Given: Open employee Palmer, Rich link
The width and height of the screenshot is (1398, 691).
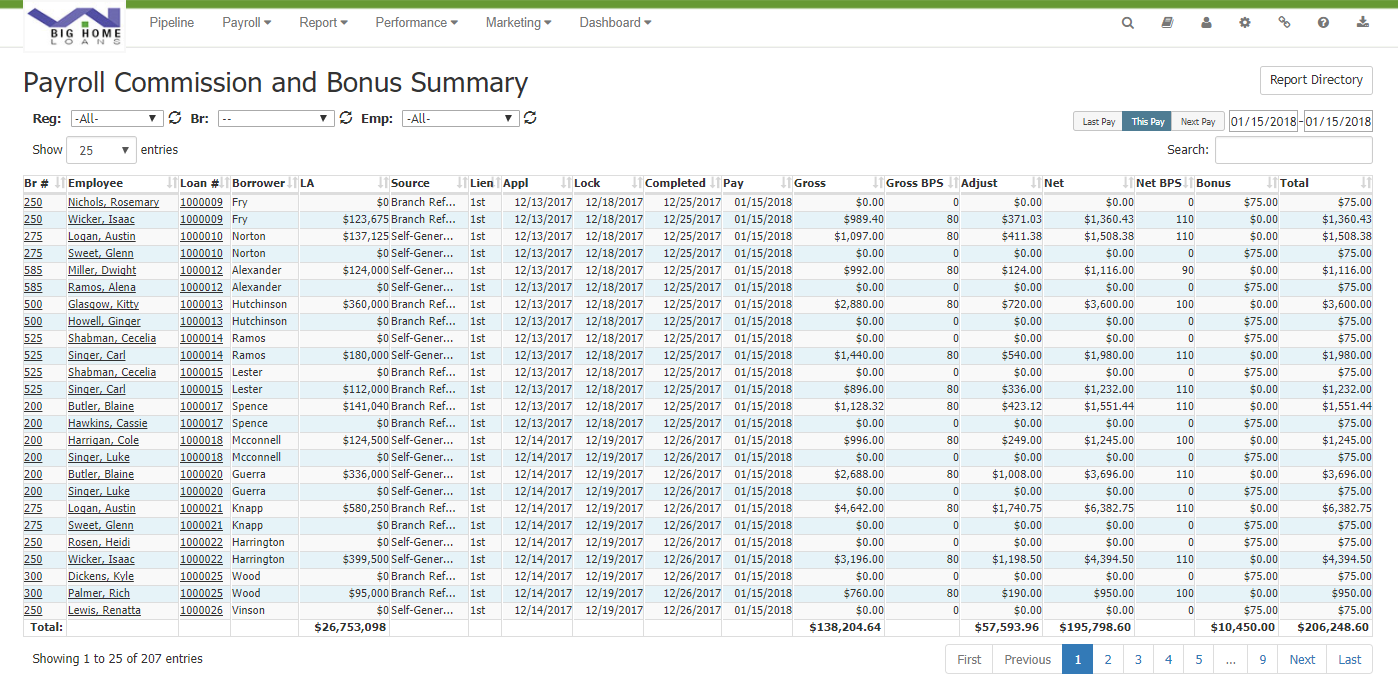Looking at the screenshot, I should 99,594.
